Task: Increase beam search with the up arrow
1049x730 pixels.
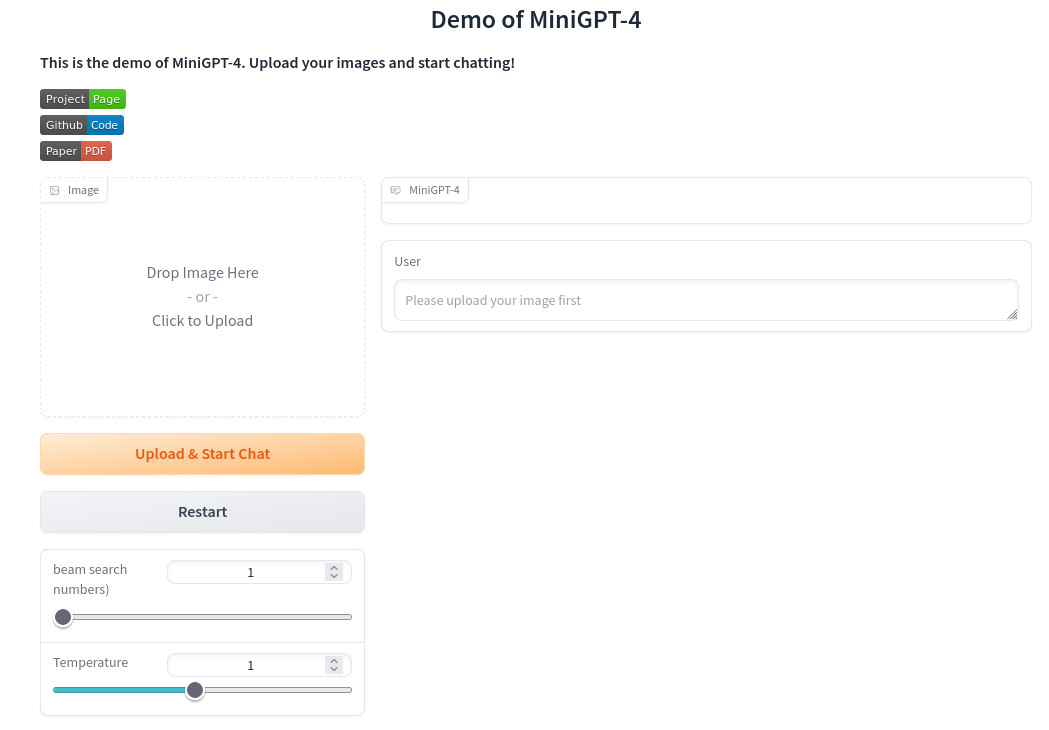Action: click(x=334, y=568)
